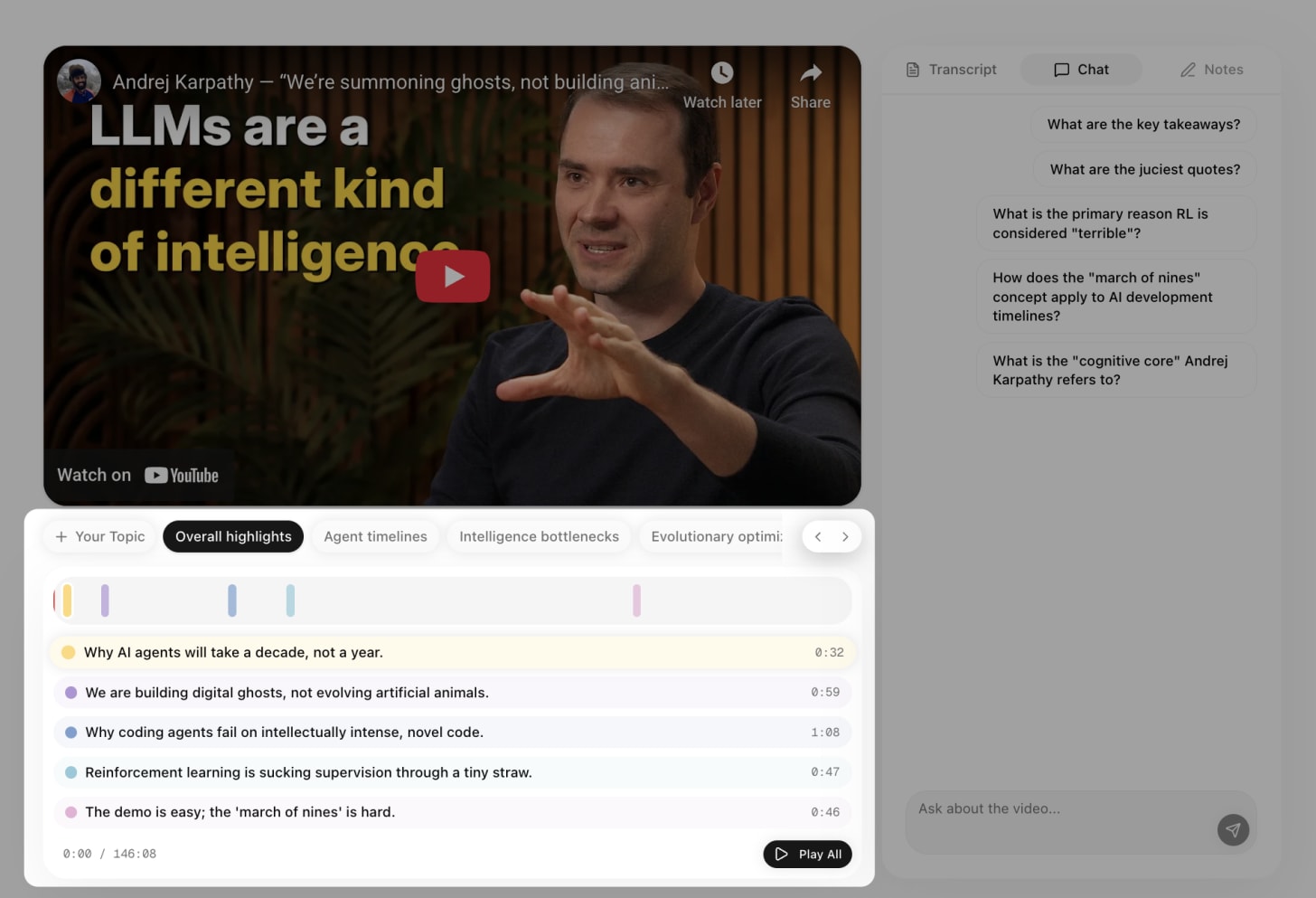The height and width of the screenshot is (898, 1316).
Task: Play the YouTube video with red play button
Action: click(x=453, y=276)
